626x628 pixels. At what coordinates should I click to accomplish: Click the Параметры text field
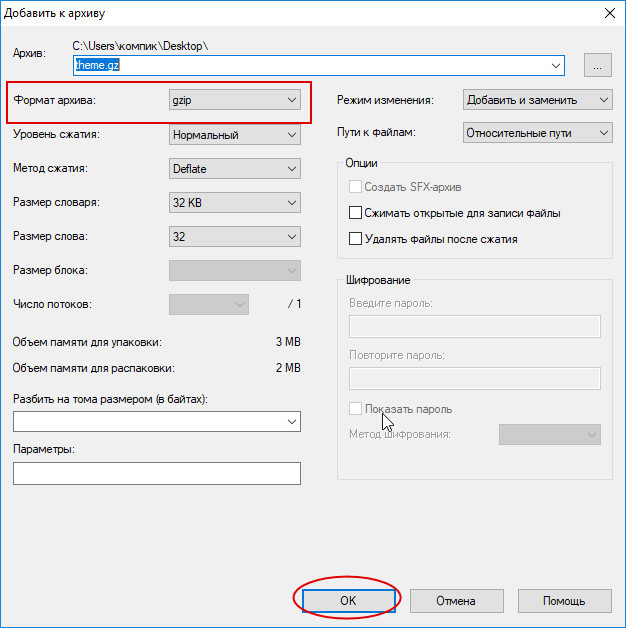pos(157,473)
